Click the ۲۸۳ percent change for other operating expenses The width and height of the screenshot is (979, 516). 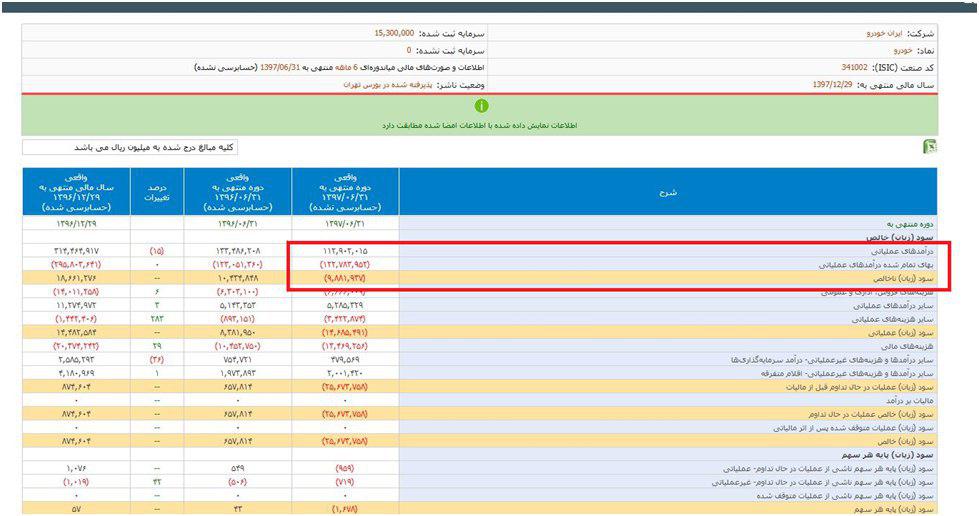click(157, 319)
